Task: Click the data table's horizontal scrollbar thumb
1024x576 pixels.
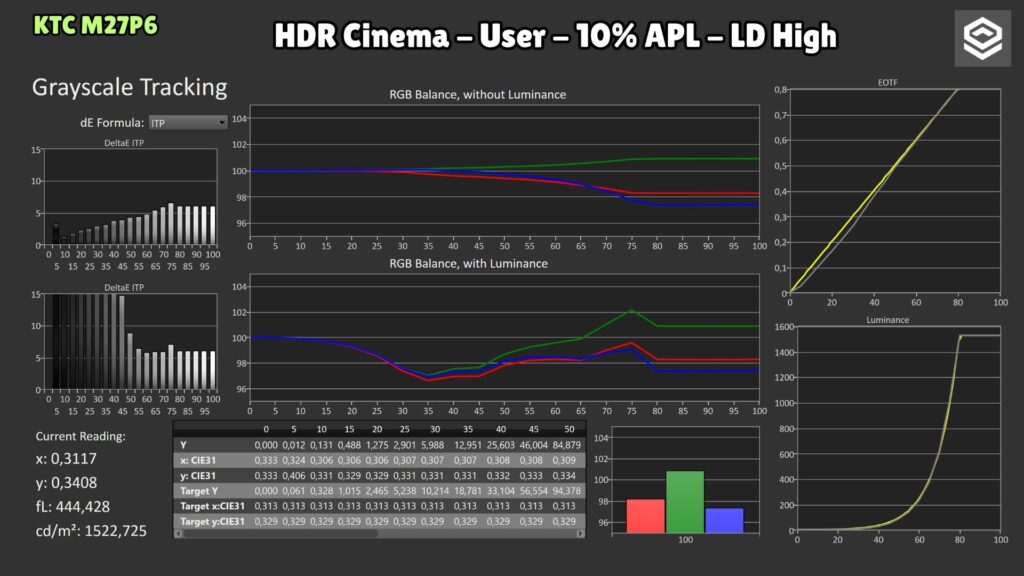Action: 281,534
